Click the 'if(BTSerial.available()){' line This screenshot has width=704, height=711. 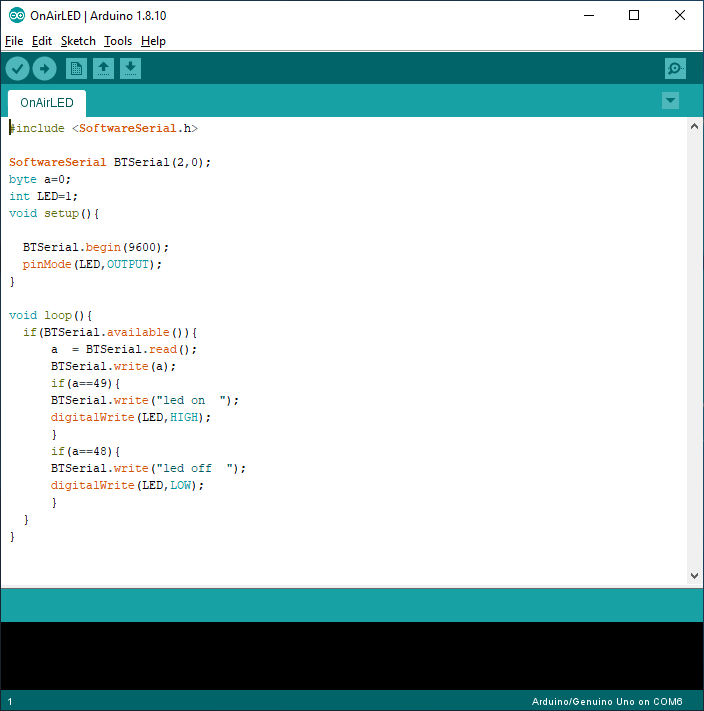(110, 332)
